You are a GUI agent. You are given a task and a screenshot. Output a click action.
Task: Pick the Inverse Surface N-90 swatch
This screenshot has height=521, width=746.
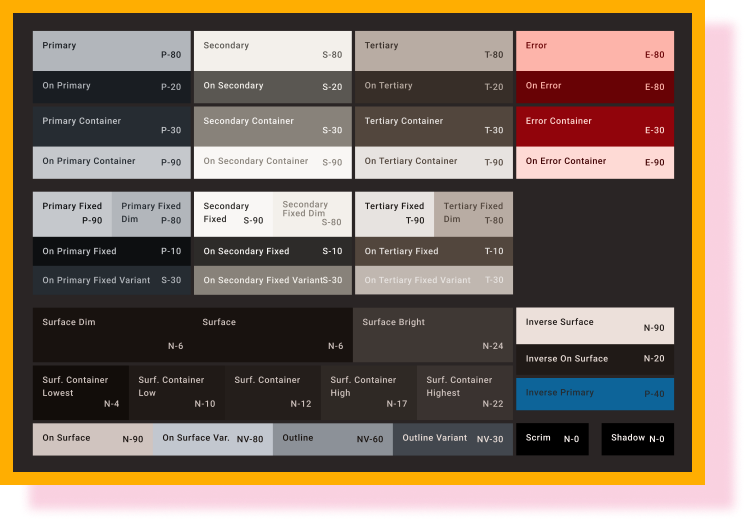pyautogui.click(x=594, y=326)
